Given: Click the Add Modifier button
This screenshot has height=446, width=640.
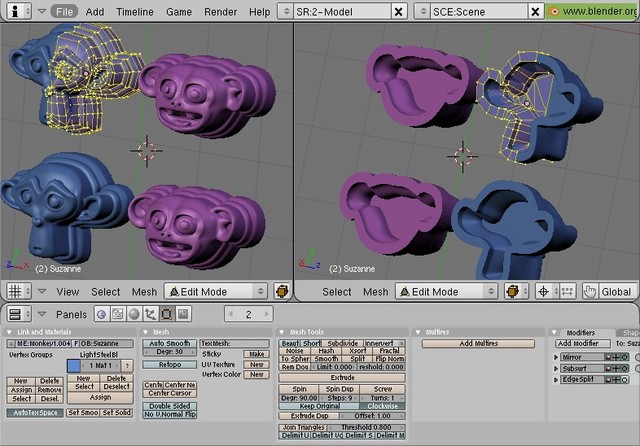Looking at the screenshot, I should [582, 344].
